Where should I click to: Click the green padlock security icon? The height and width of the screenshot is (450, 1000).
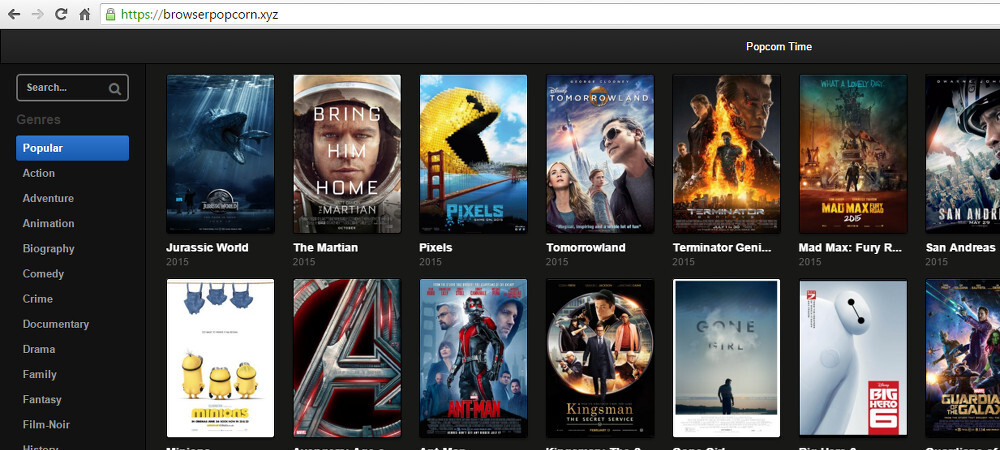(110, 14)
